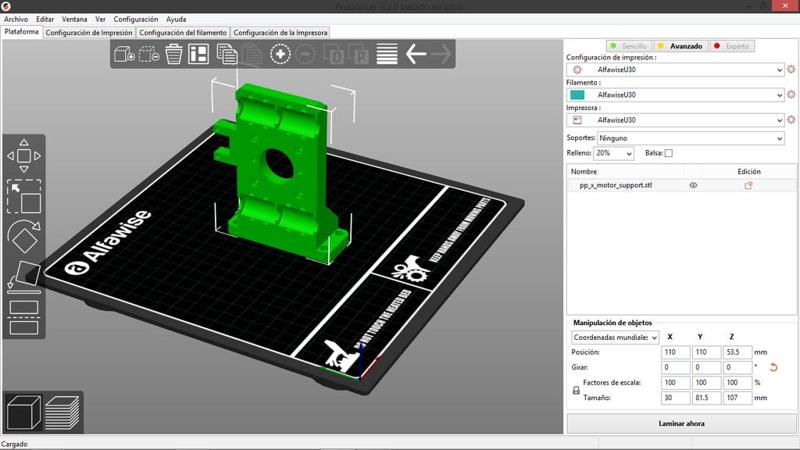Image resolution: width=800 pixels, height=450 pixels.
Task: Select pp_x_motor_support.stl in object list
Action: click(616, 185)
